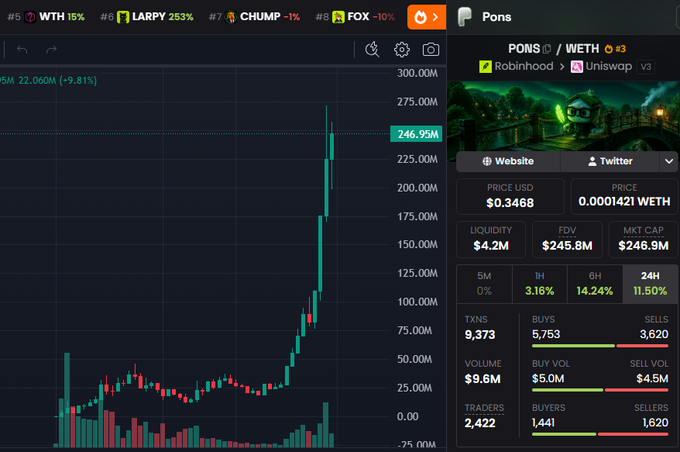The height and width of the screenshot is (452, 680).
Task: Click the PRICE USD $0.3468 box
Action: coord(510,196)
